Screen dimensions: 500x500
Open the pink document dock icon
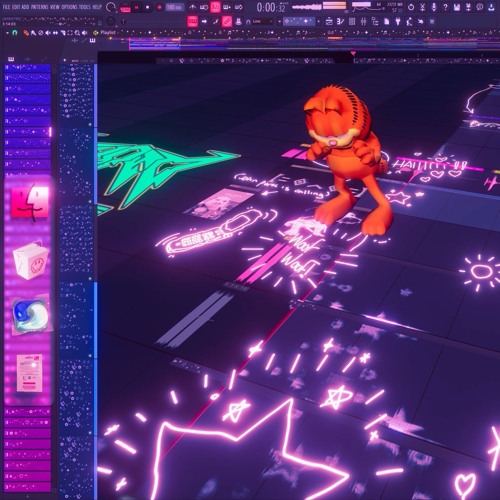(30, 373)
